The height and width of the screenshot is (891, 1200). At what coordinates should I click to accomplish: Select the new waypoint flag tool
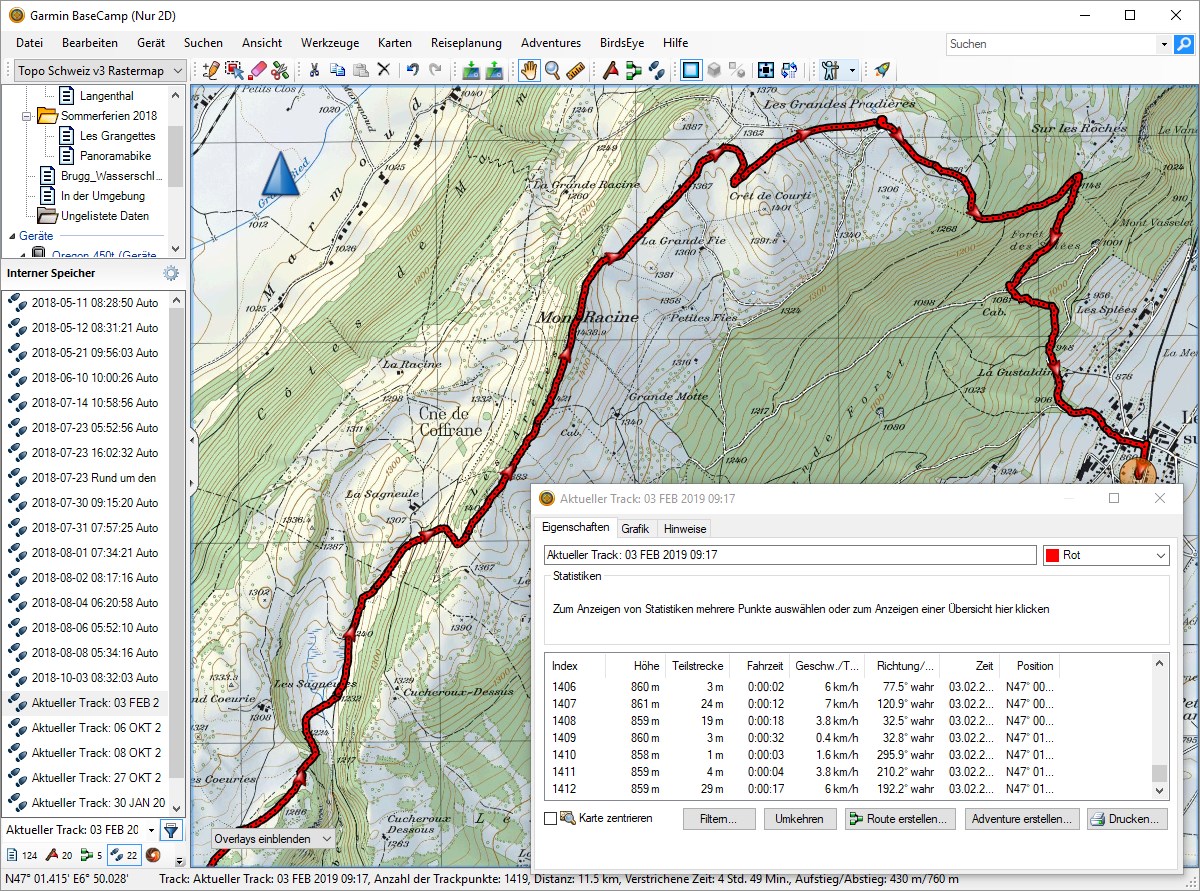[610, 70]
